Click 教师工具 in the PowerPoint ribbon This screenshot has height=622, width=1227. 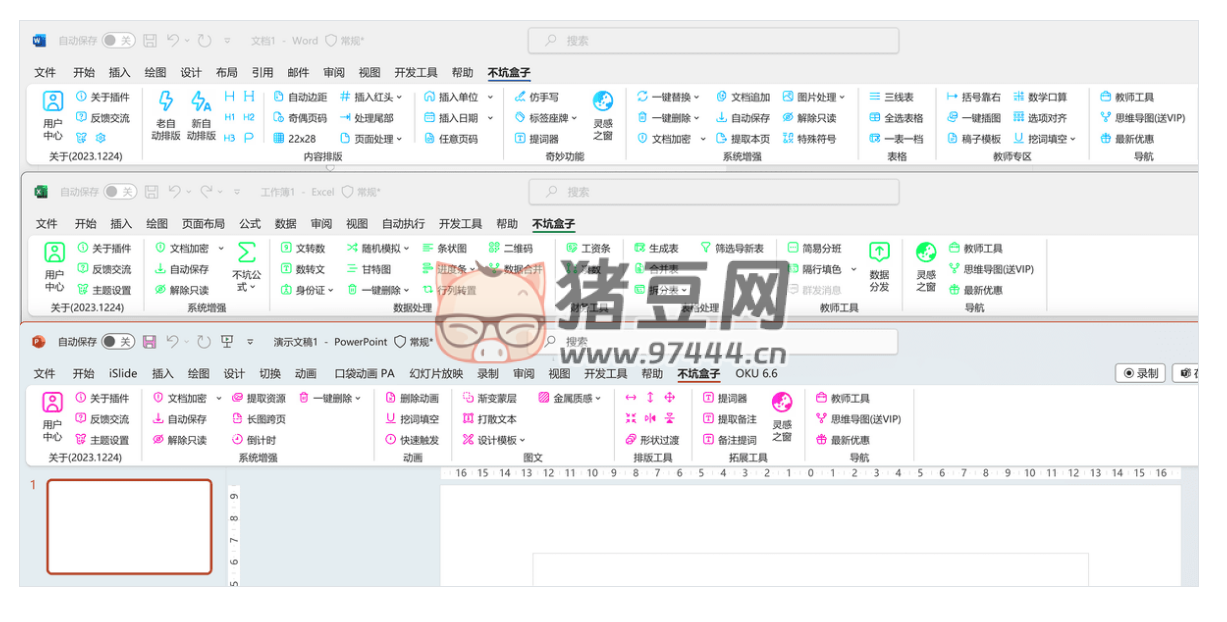tap(843, 398)
